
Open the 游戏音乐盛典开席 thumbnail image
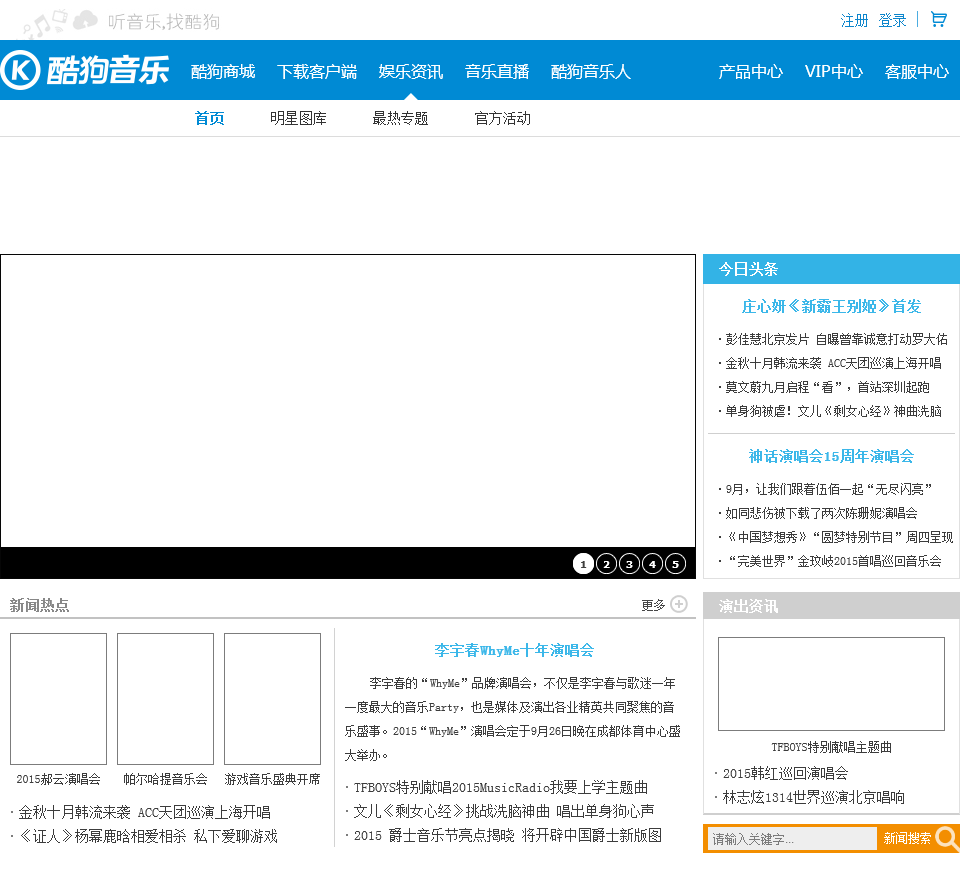[272, 699]
